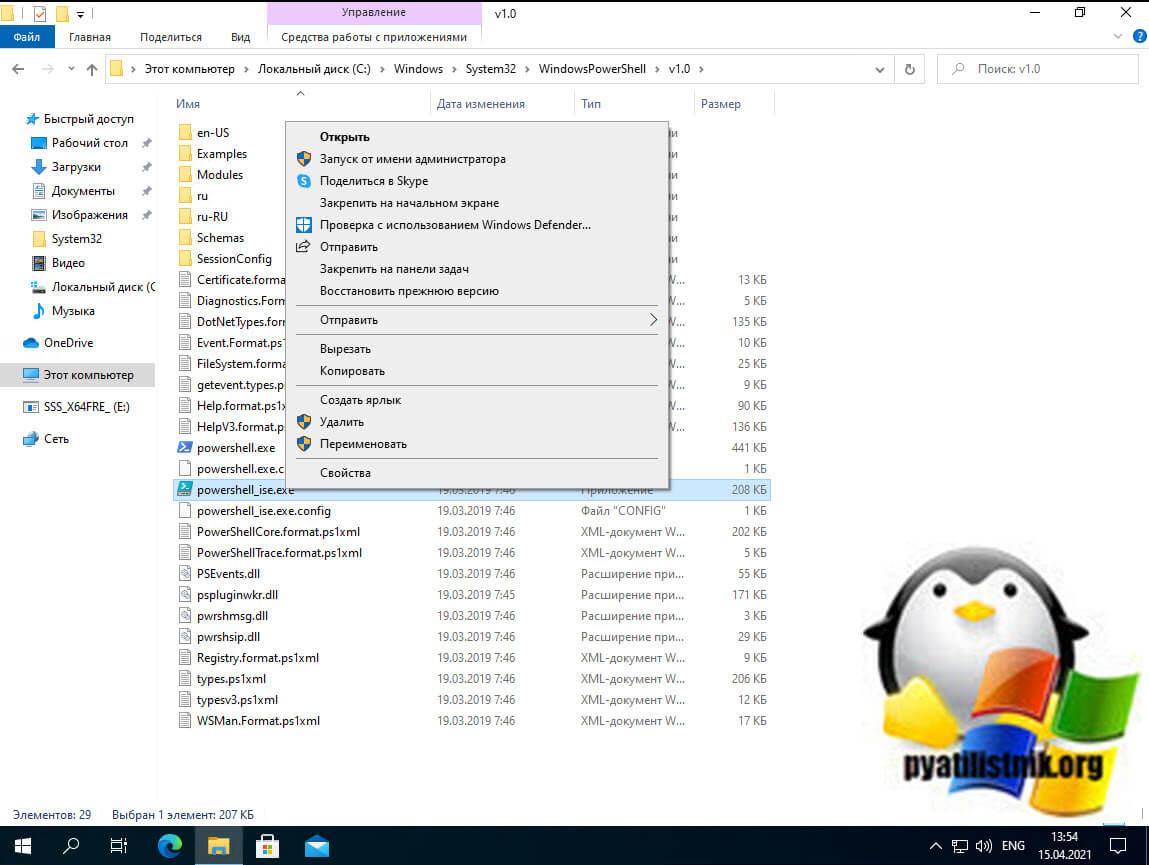
Task: Open Загрузки folder in sidebar
Action: [x=75, y=167]
